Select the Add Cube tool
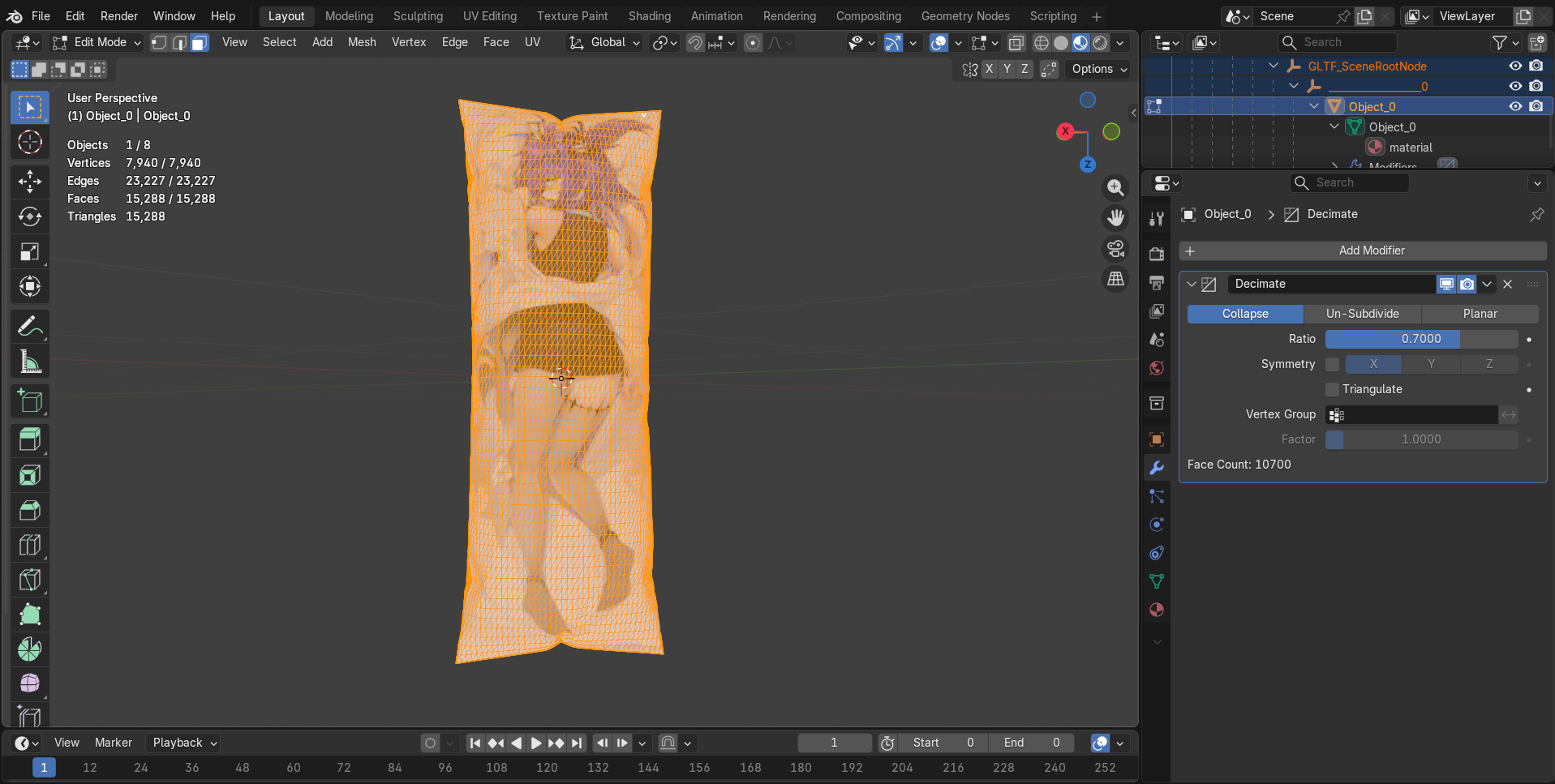Screen dimensions: 1555x784 (x=30, y=401)
